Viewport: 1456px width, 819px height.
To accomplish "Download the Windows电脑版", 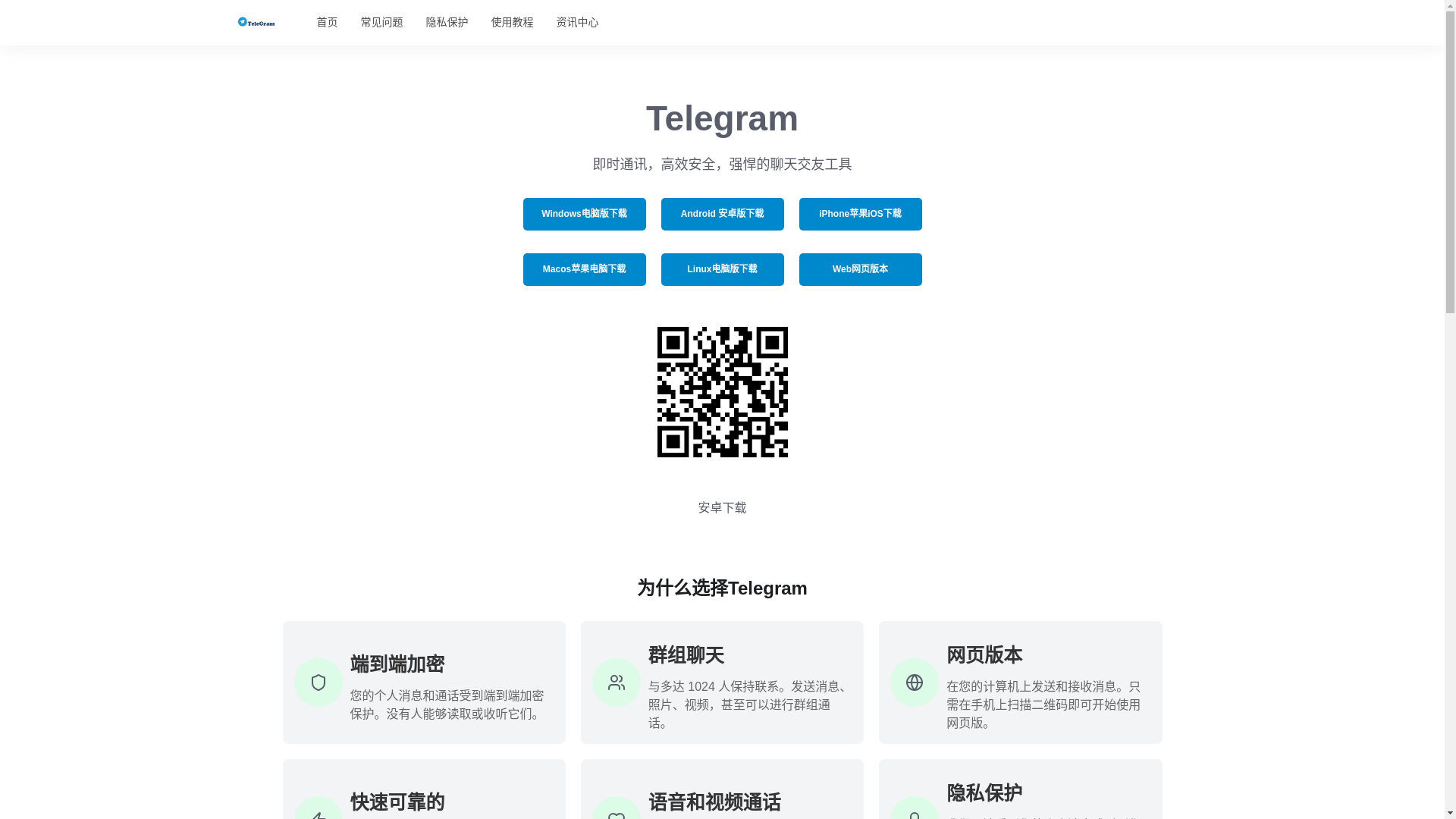I will (x=584, y=214).
